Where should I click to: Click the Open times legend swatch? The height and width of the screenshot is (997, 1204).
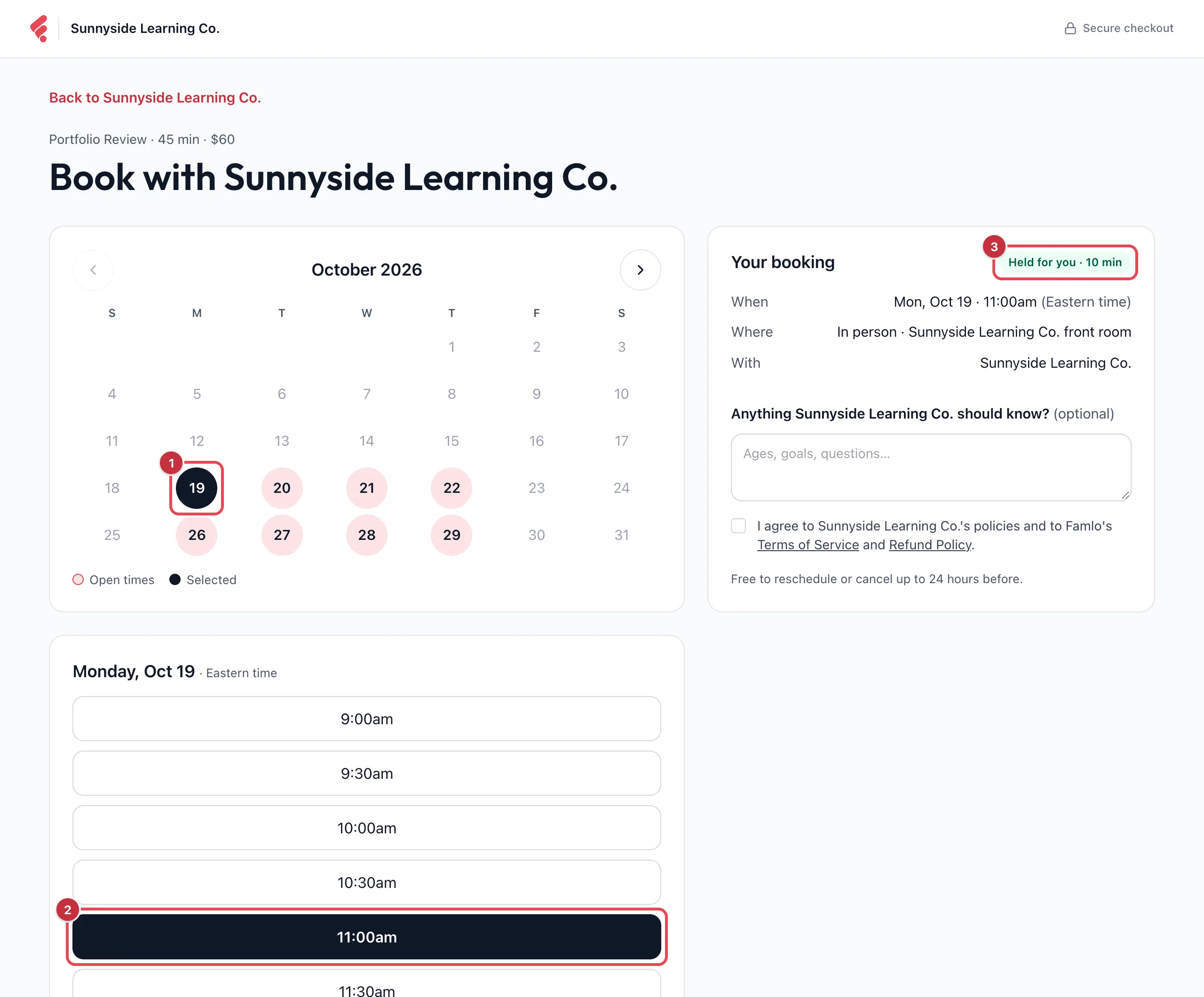coord(78,580)
